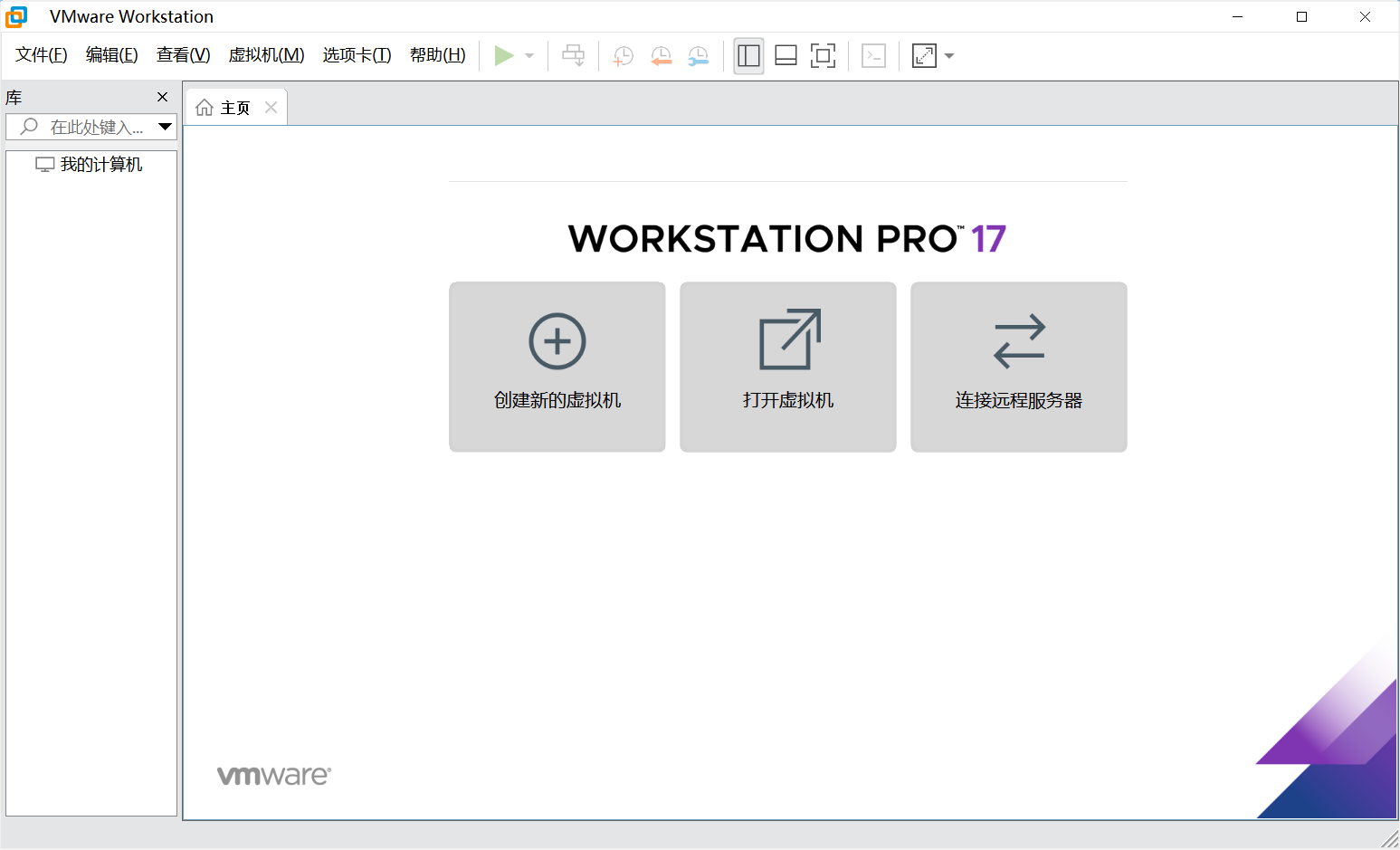Open the library search dropdown arrow
This screenshot has height=850, width=1400.
165,127
